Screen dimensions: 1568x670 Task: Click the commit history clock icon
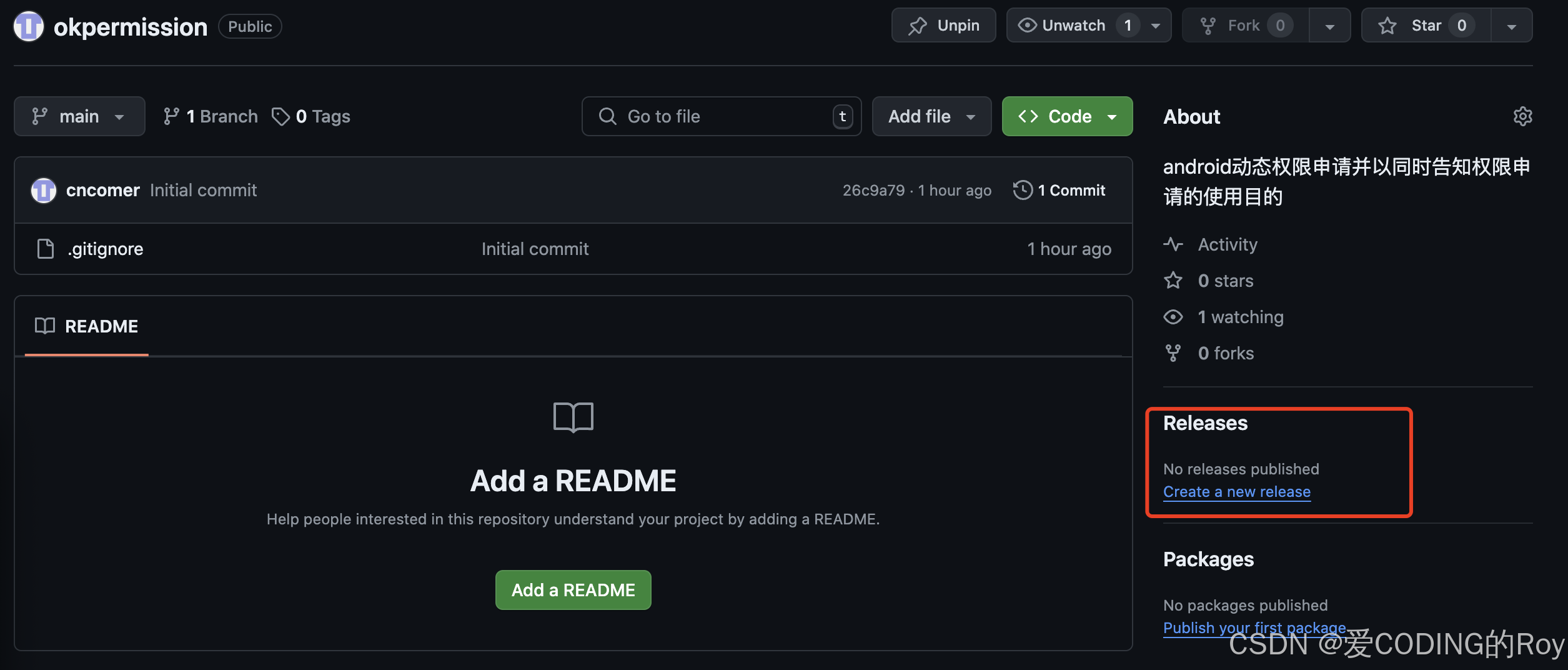(1023, 190)
